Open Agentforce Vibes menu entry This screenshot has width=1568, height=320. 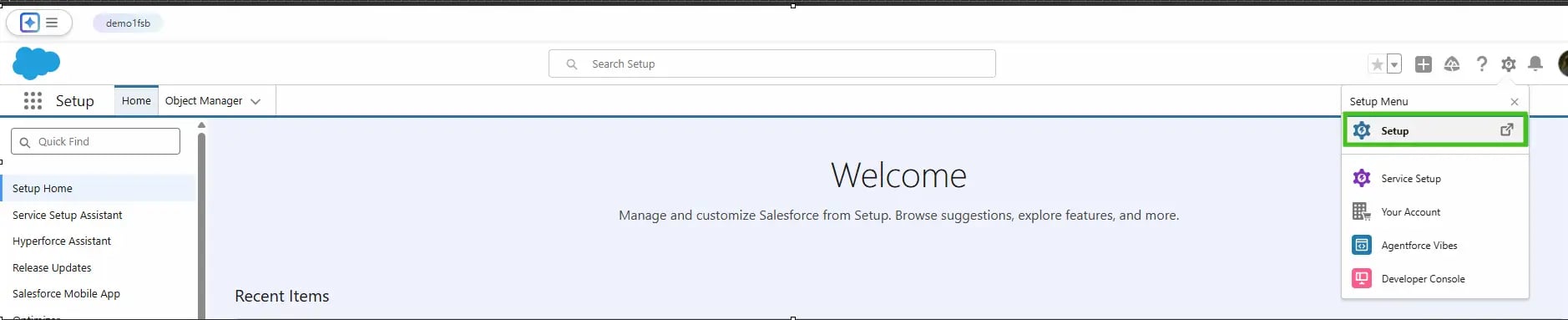(x=1435, y=245)
